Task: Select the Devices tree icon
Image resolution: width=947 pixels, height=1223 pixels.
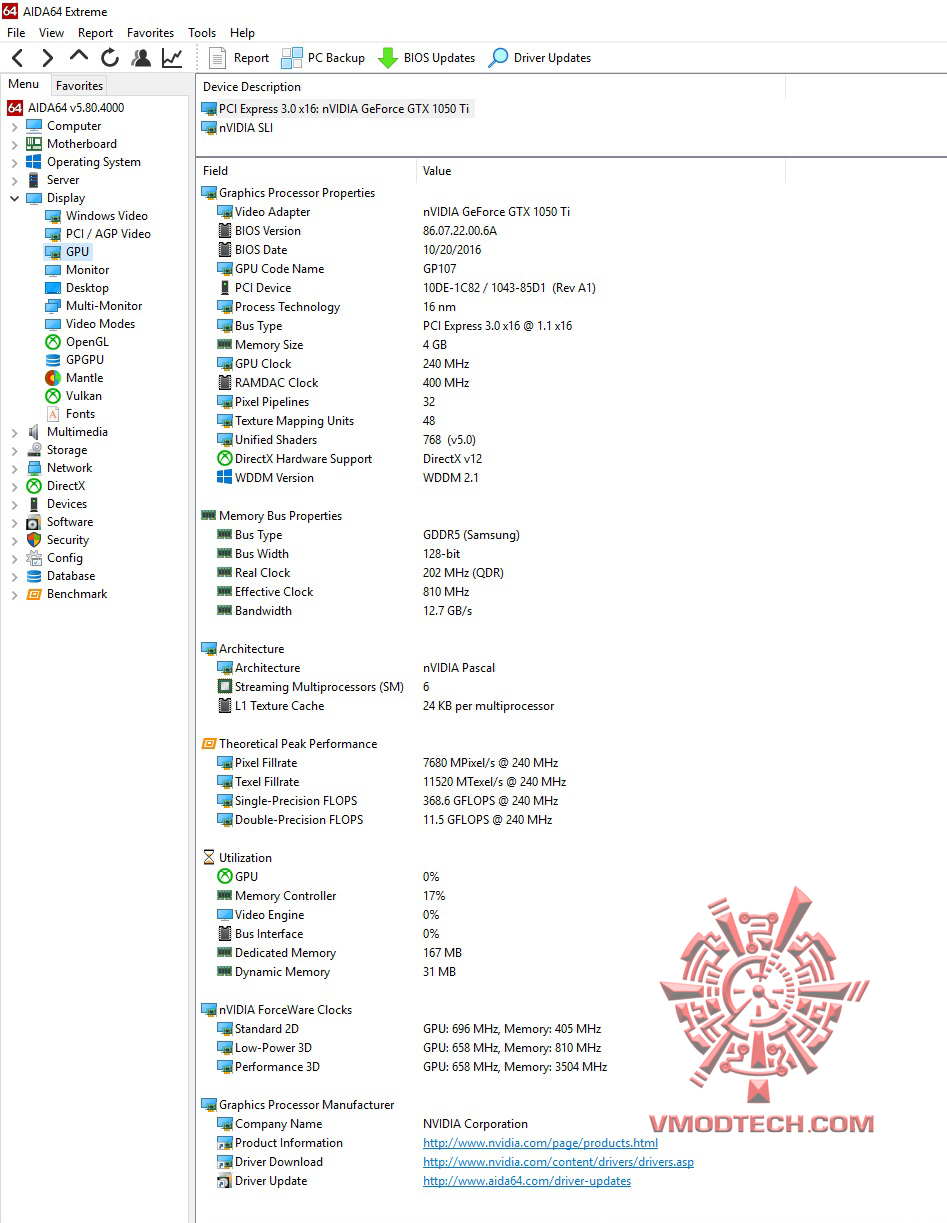Action: 34,504
